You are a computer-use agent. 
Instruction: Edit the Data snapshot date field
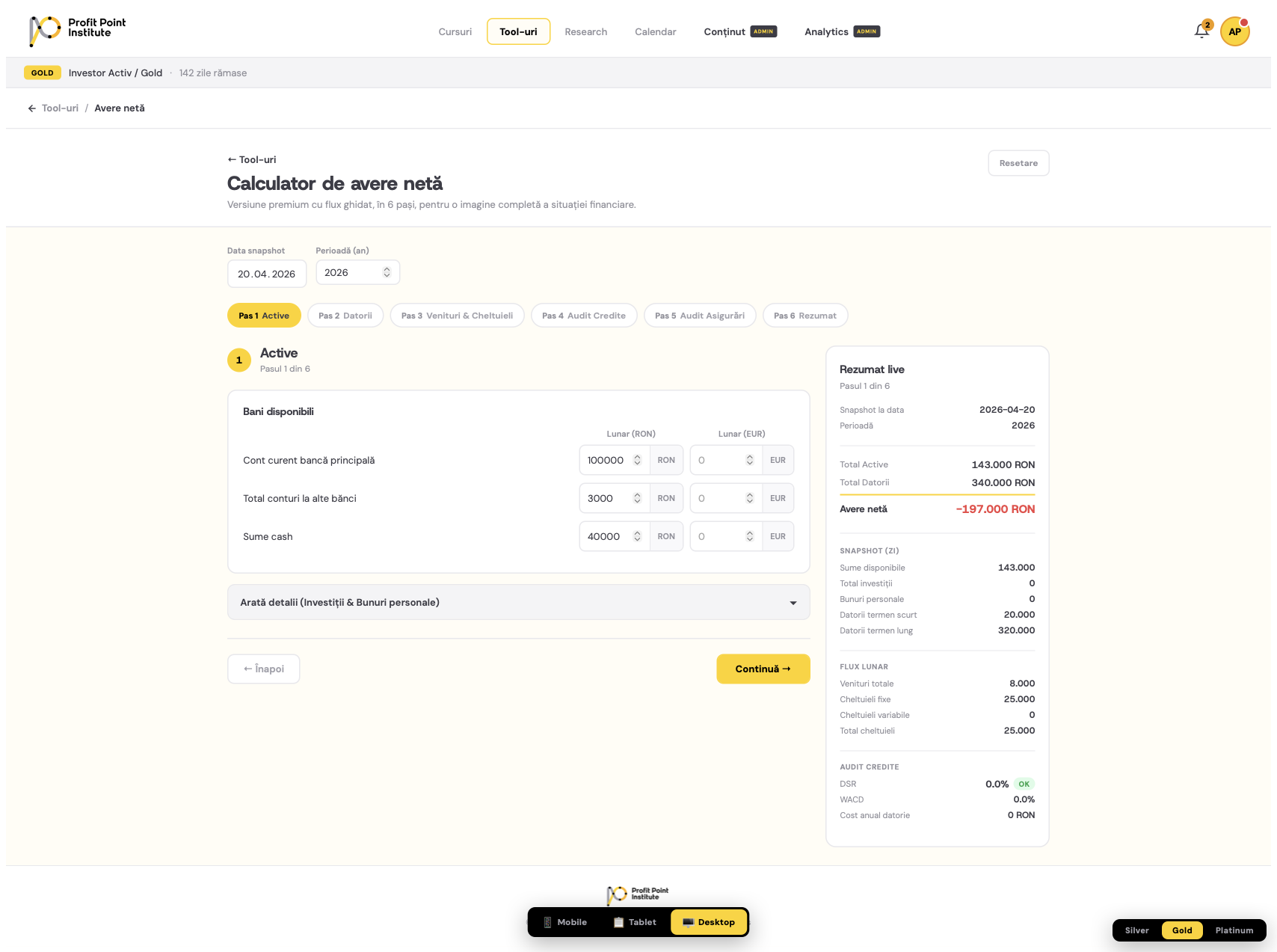click(x=267, y=274)
